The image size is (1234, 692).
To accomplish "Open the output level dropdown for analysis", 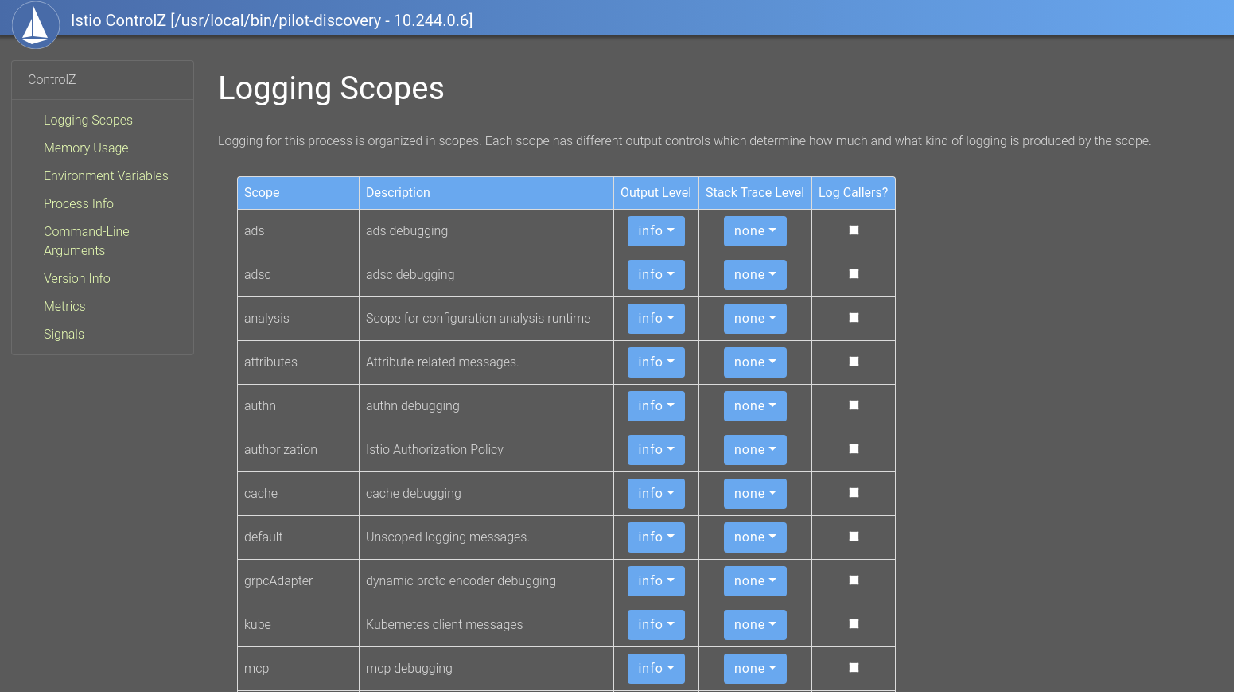I will pos(656,318).
